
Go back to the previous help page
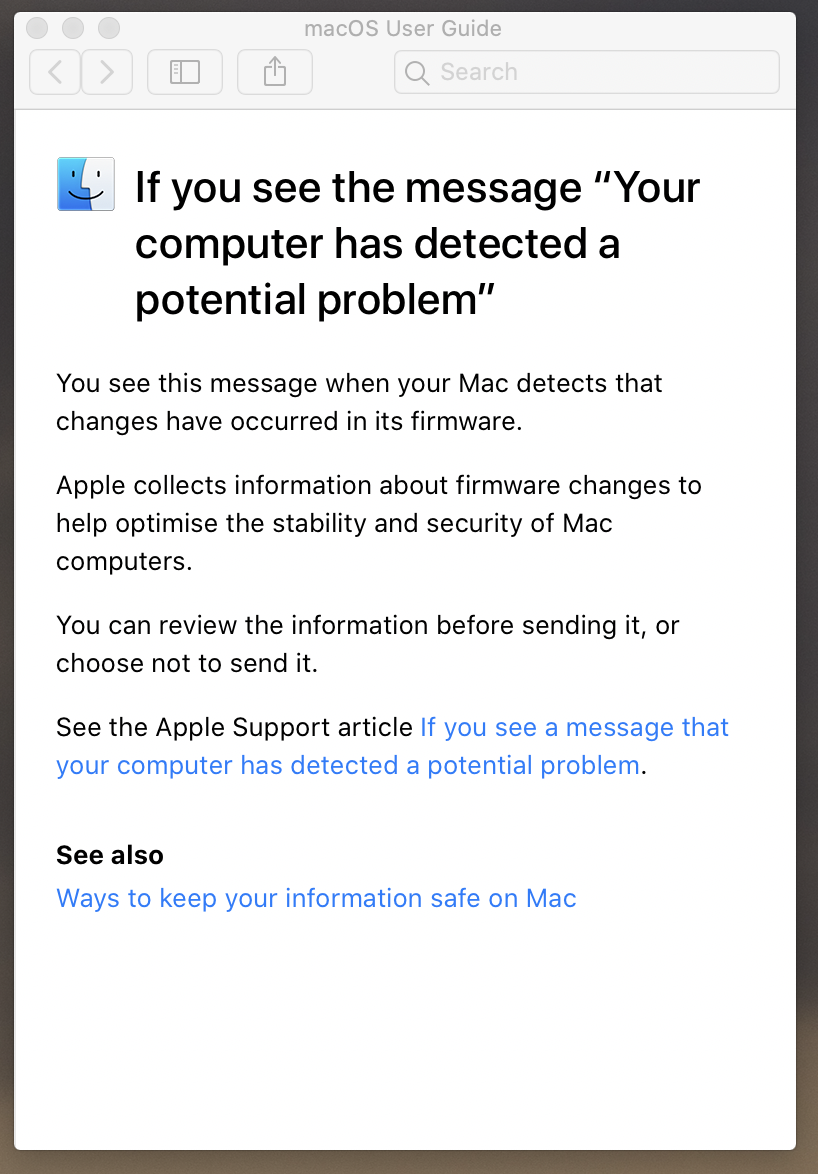55,72
